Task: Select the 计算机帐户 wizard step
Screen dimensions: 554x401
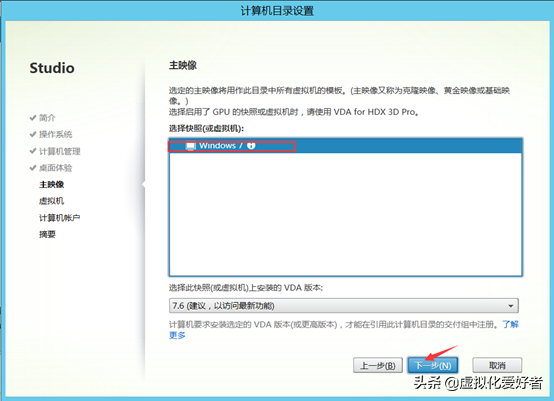Action: (60, 218)
